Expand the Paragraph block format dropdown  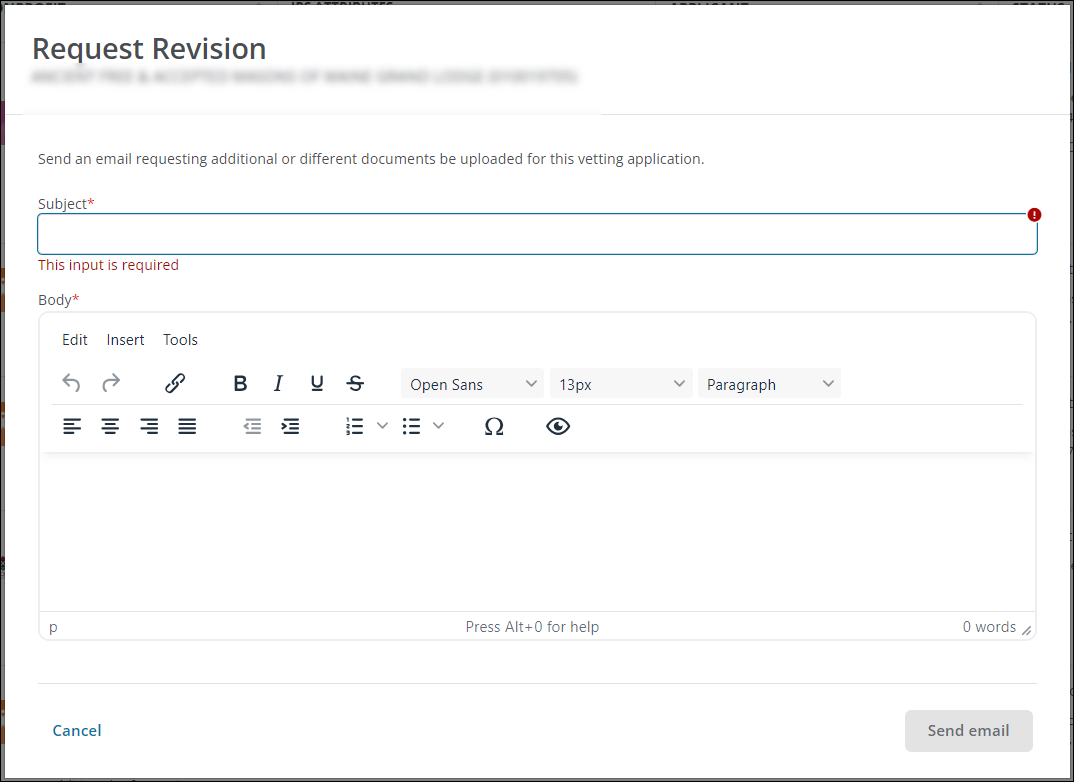pyautogui.click(x=769, y=384)
